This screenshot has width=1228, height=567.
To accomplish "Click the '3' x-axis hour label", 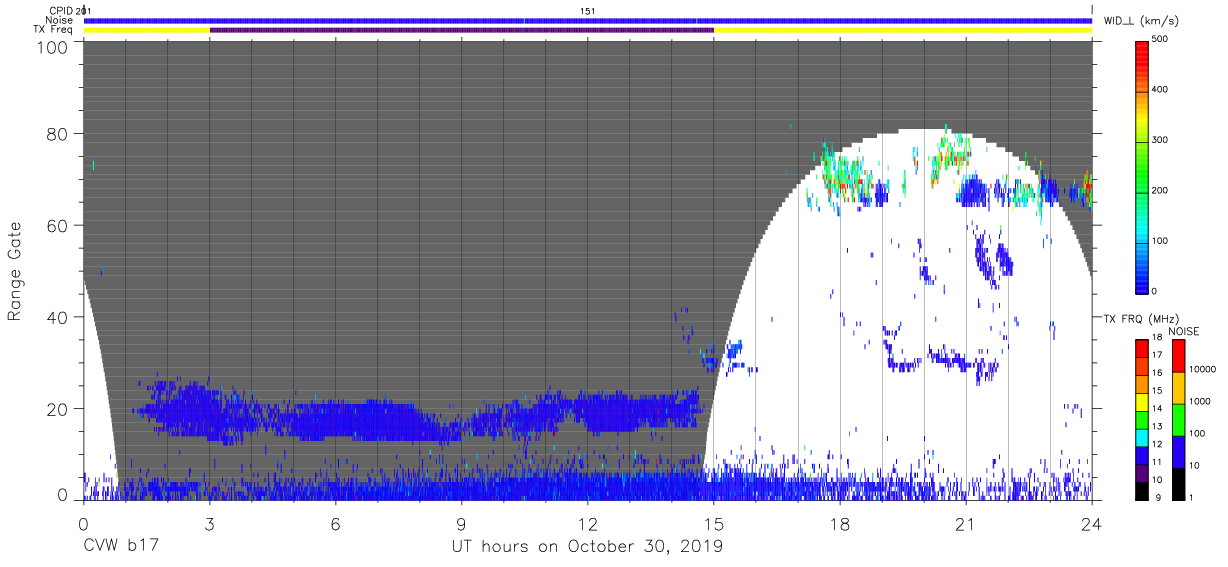I will click(x=209, y=523).
